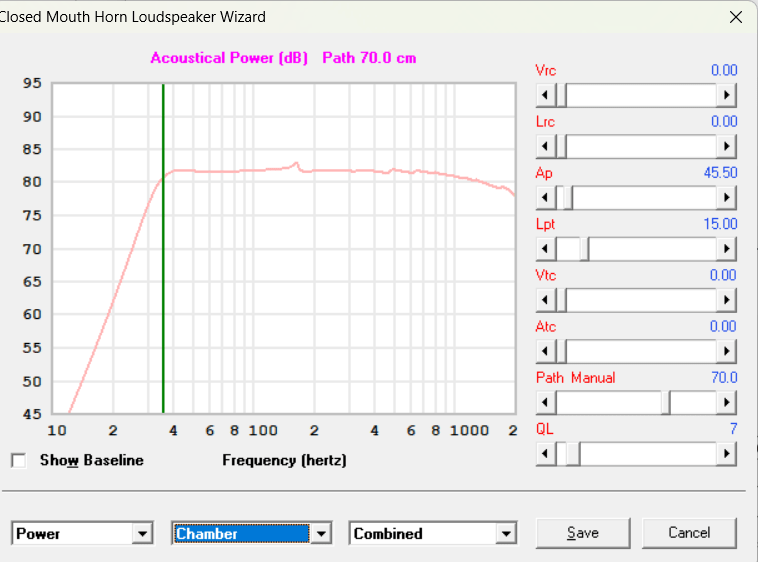Click the Ap slider thumb
758x562 pixels.
pos(568,198)
